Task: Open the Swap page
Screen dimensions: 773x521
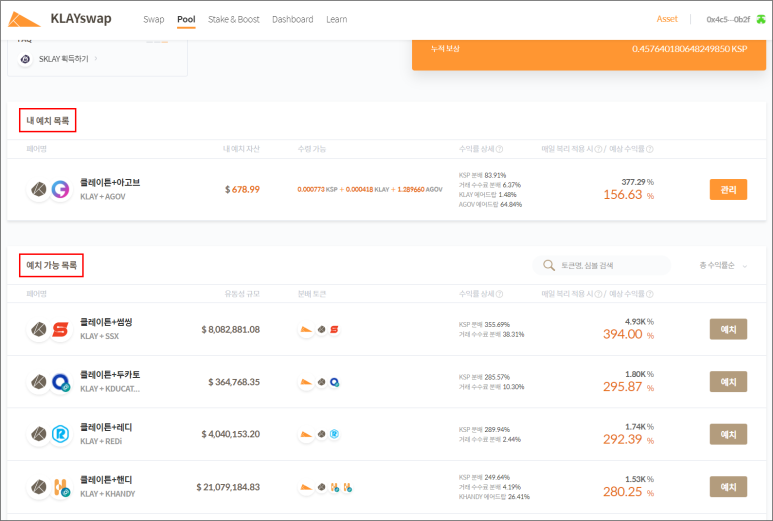Action: 153,19
